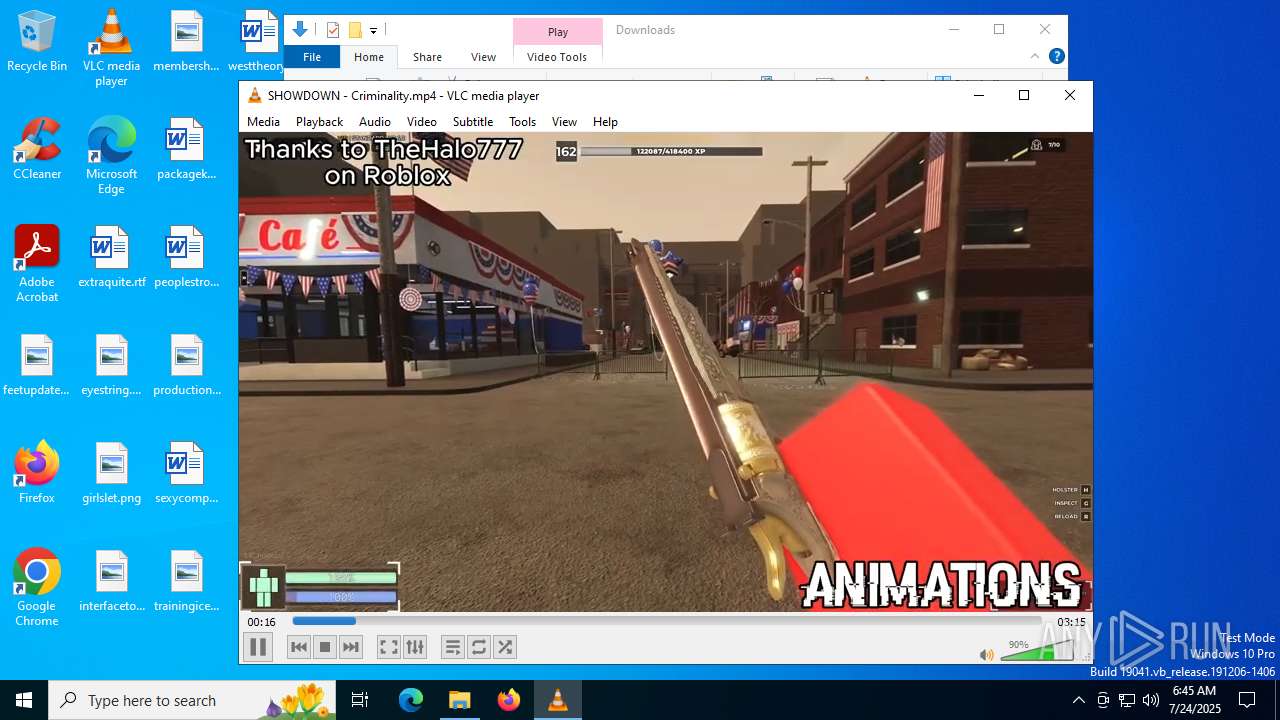Mute VLC audio via speaker icon
The width and height of the screenshot is (1280, 720).
pos(987,655)
